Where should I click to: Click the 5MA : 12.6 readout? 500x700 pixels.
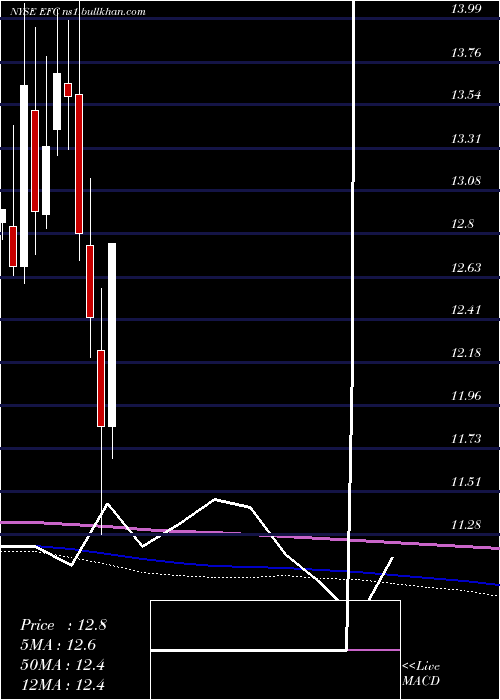58,645
